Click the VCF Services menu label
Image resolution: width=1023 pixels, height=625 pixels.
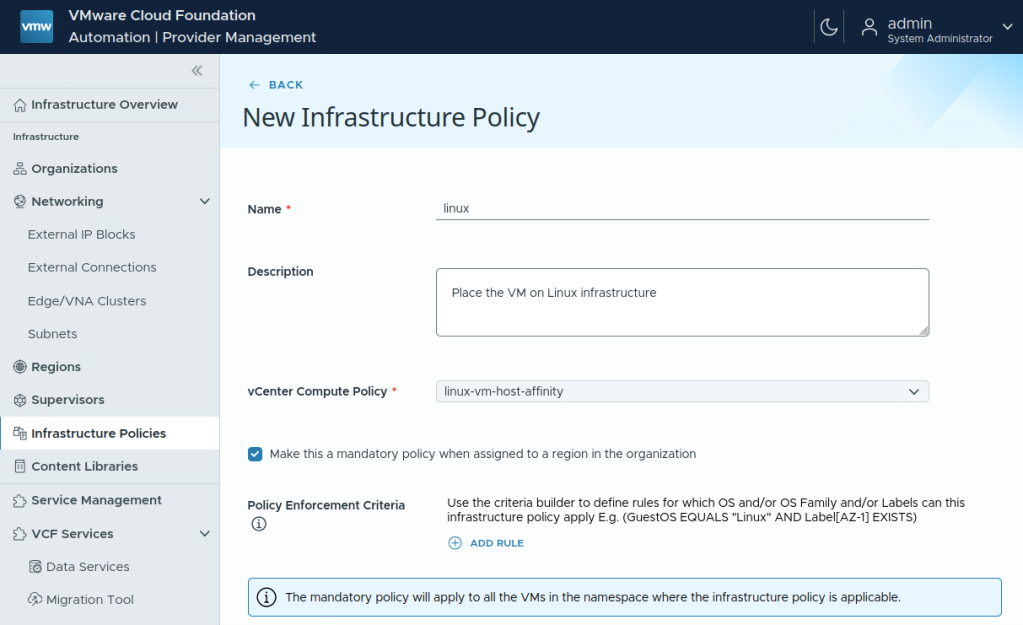click(x=72, y=534)
